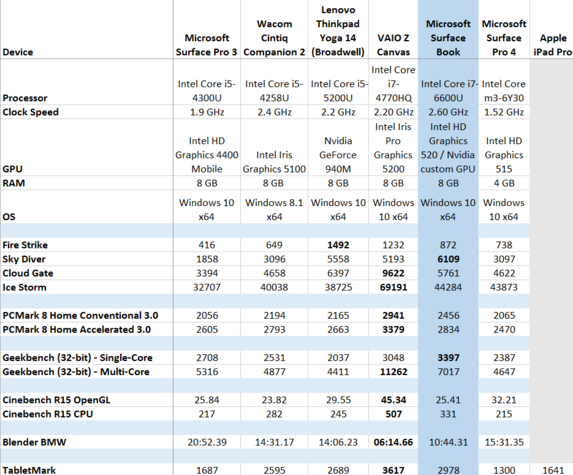This screenshot has height=475, width=573.
Task: Click the Intel Core i5-4300U cell
Action: pos(206,91)
